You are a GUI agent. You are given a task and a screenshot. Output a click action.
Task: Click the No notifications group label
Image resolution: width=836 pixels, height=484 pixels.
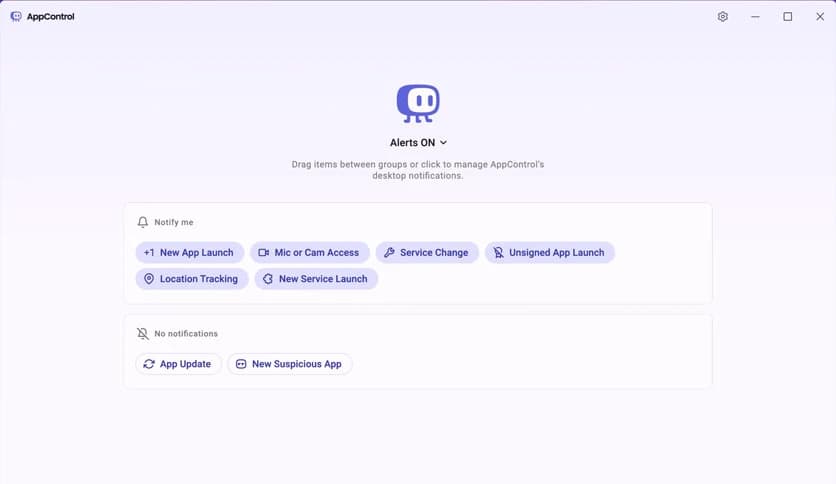tap(186, 334)
